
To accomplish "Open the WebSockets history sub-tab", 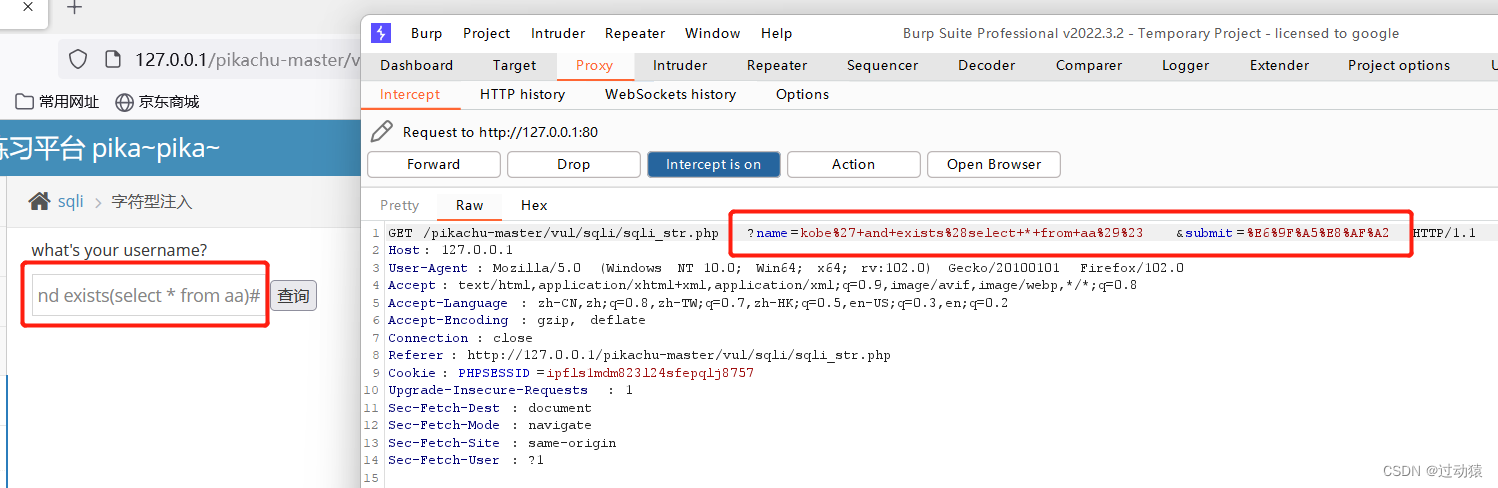I will click(670, 94).
